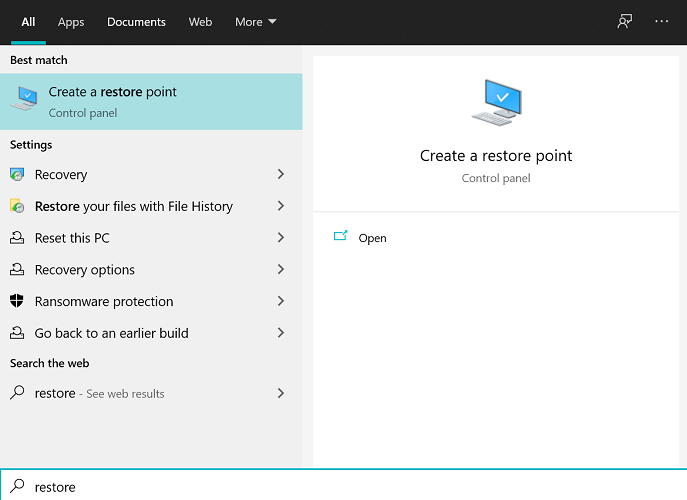Click the Recovery settings icon

point(17,174)
